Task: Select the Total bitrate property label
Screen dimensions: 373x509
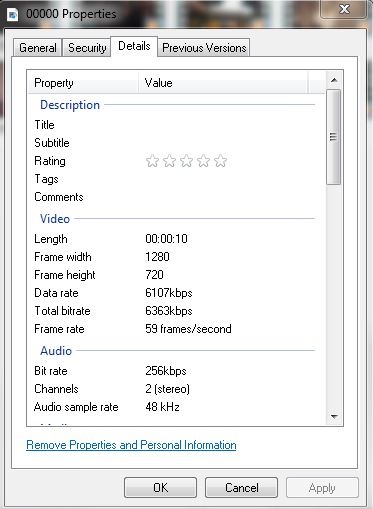Action: [x=62, y=311]
